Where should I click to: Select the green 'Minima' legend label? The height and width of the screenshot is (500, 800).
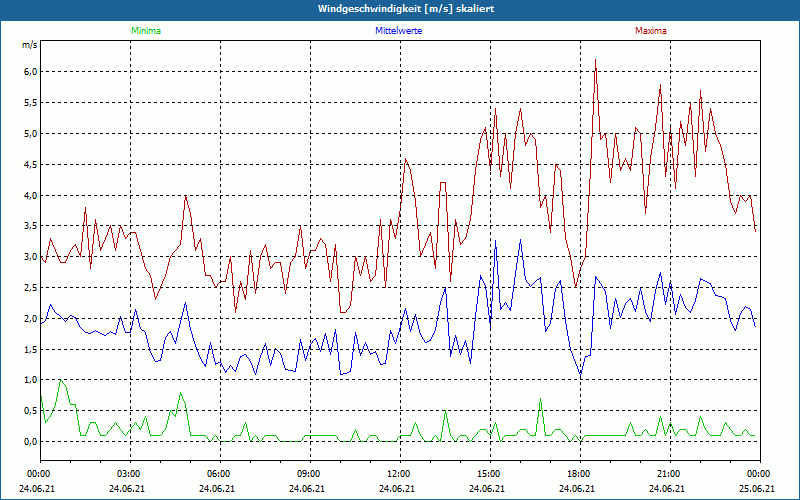tap(146, 31)
